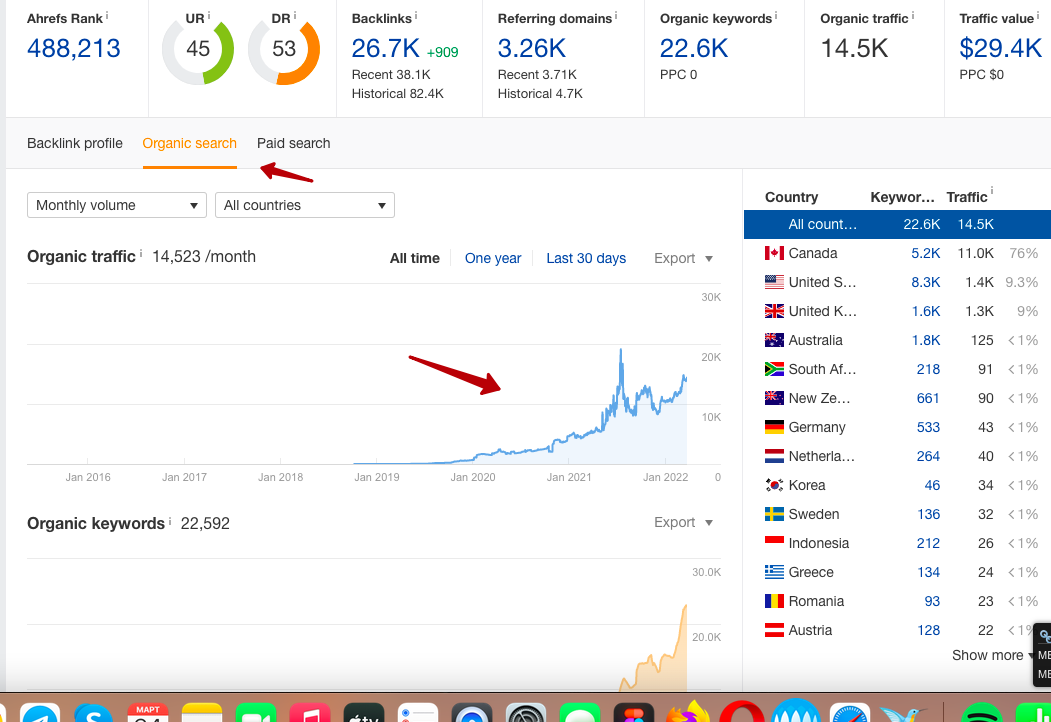Open Telegram from the dock
This screenshot has width=1051, height=722.
40,711
